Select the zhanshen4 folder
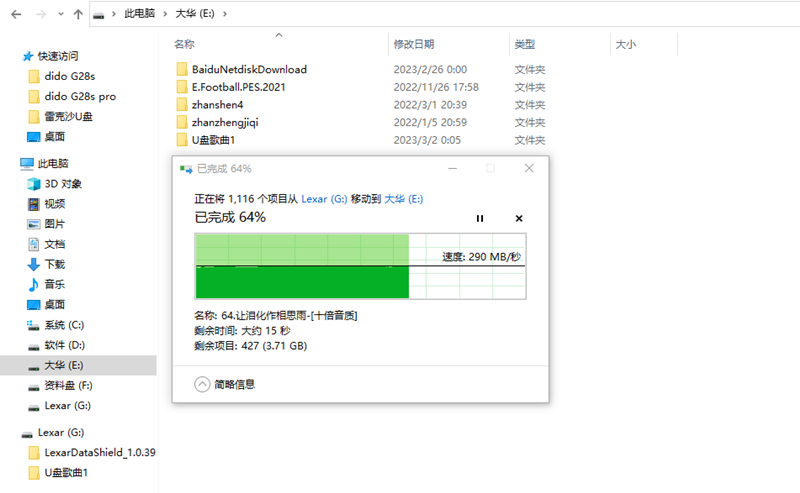Viewport: 800px width, 493px height. pyautogui.click(x=217, y=105)
